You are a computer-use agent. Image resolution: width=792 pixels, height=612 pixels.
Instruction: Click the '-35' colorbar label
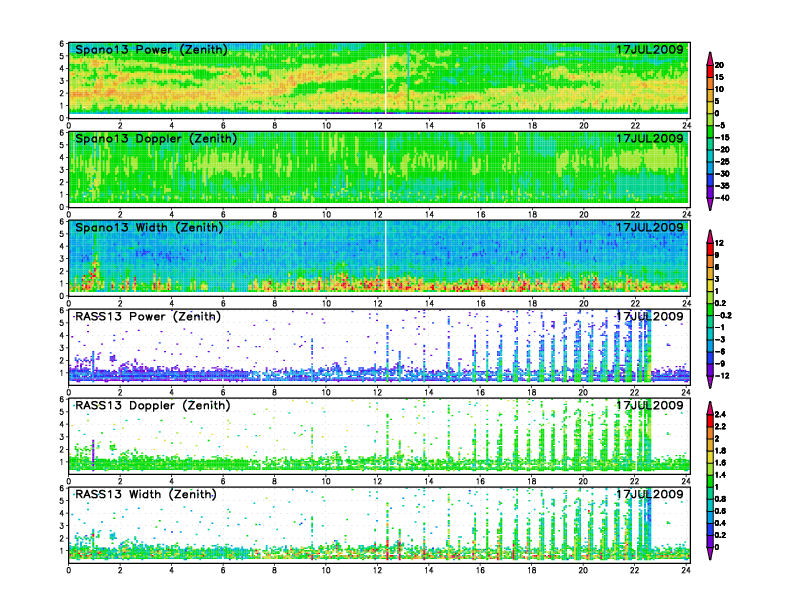722,186
